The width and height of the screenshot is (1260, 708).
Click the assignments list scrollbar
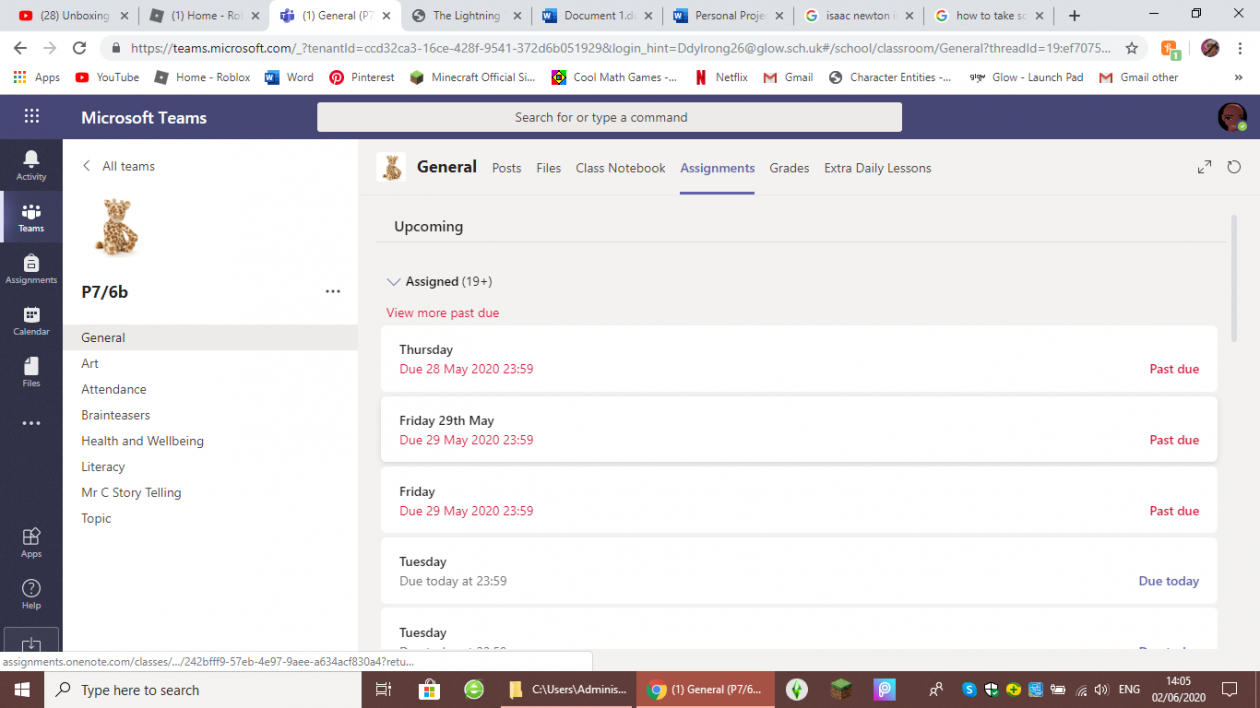click(1233, 280)
